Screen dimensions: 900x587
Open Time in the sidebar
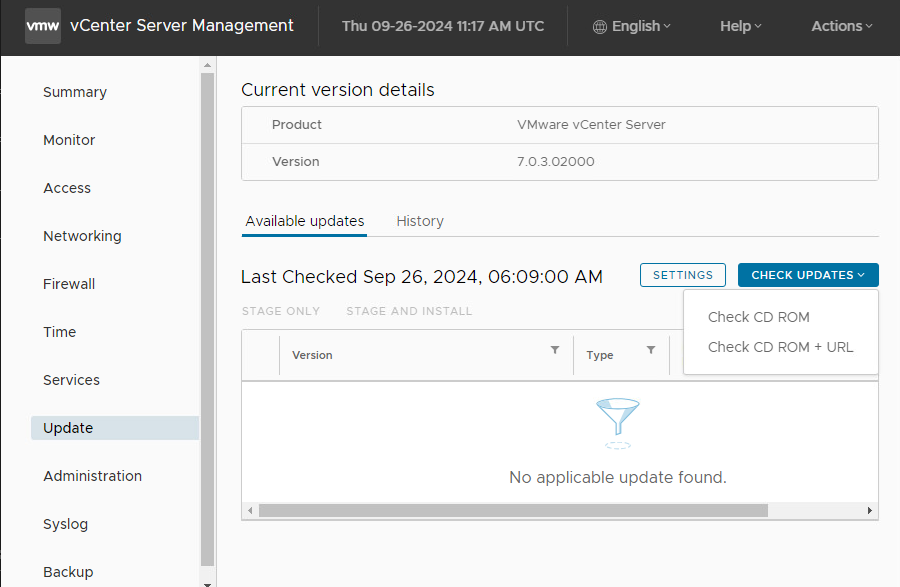click(59, 332)
